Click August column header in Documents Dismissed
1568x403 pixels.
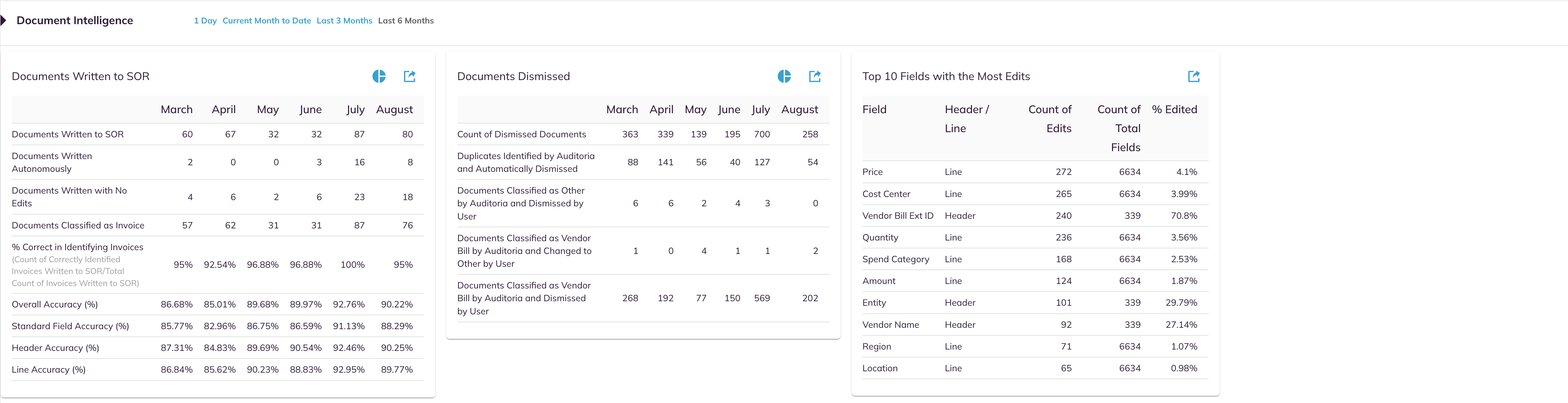pyautogui.click(x=799, y=110)
